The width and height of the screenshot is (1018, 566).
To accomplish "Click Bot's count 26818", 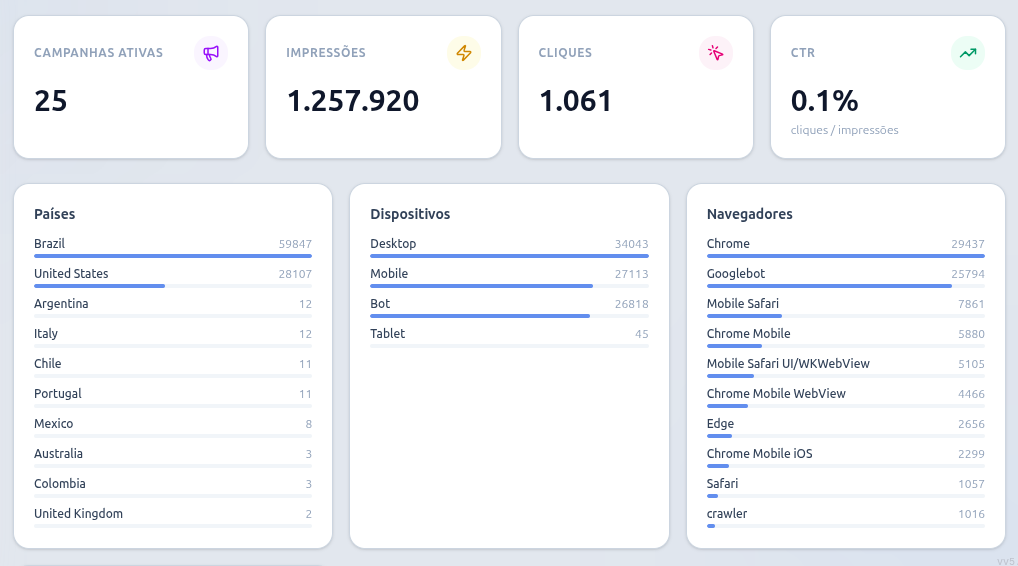I will tap(632, 304).
